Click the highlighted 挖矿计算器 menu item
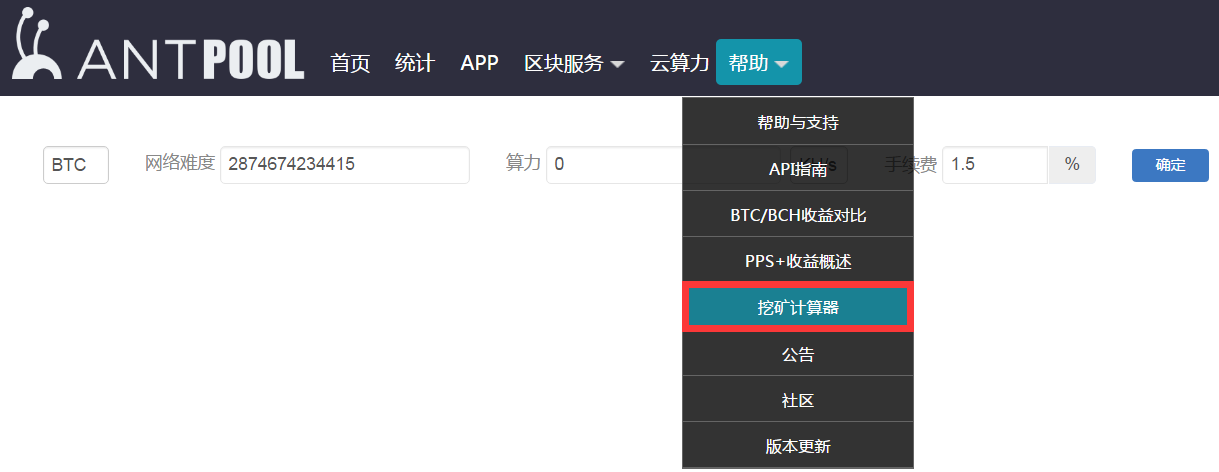Image resolution: width=1219 pixels, height=472 pixels. (797, 308)
